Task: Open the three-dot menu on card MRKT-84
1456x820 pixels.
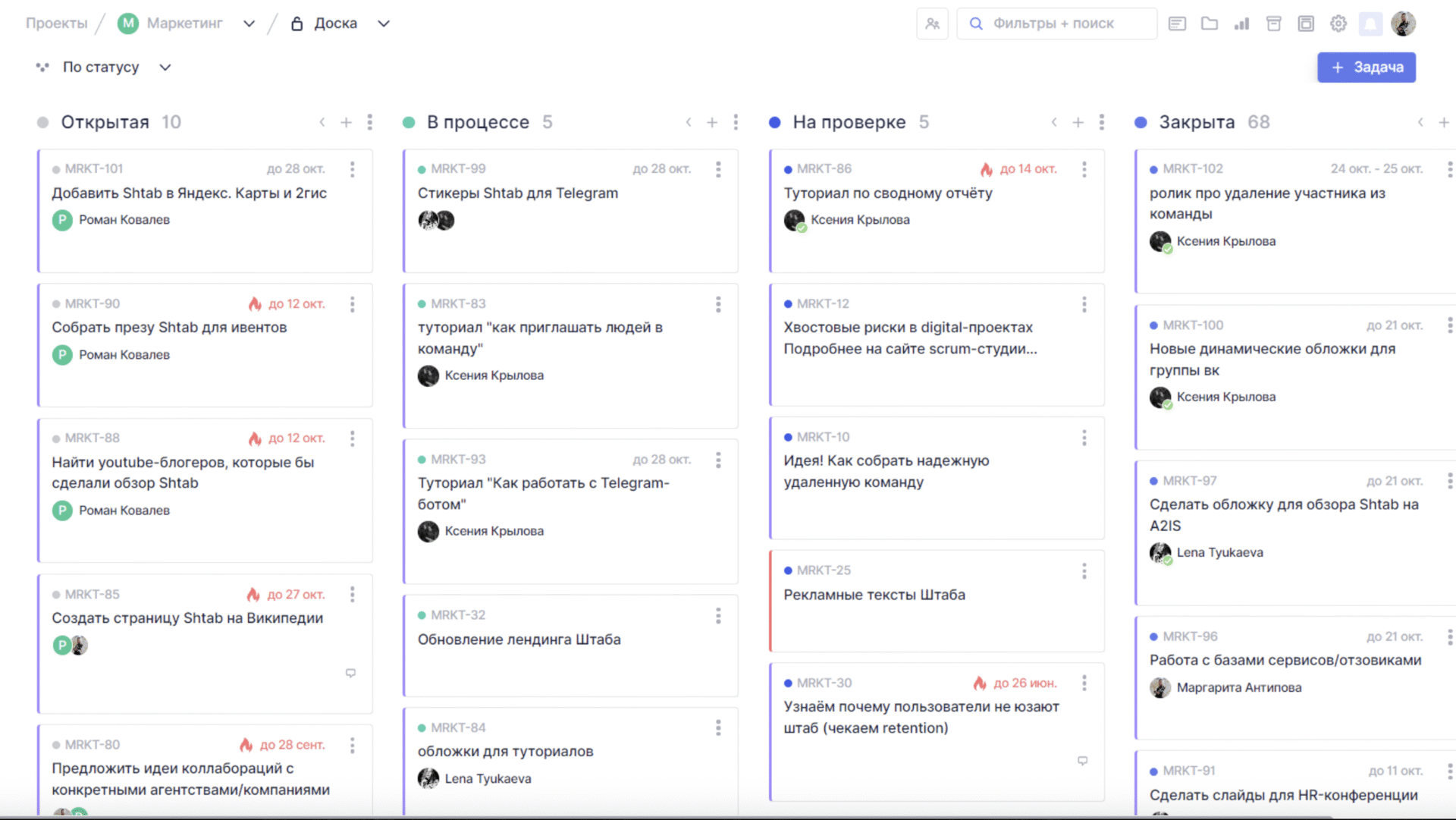Action: coord(718,728)
